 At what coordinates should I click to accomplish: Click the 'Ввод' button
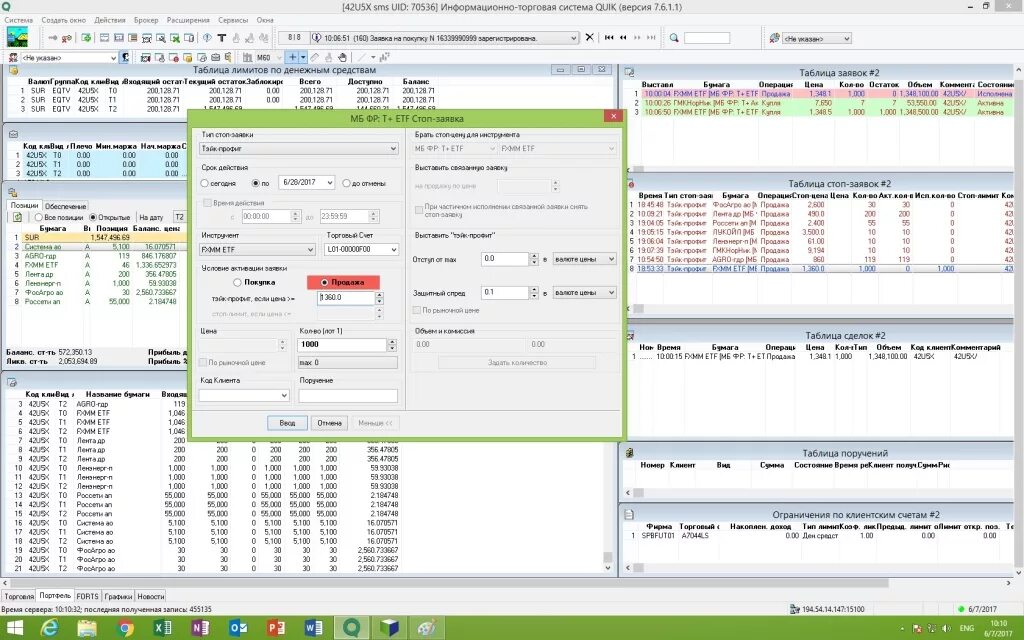[x=287, y=423]
